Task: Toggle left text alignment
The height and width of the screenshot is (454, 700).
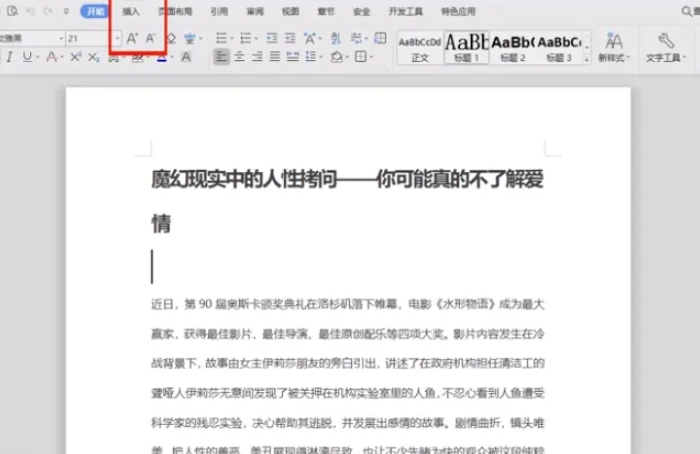Action: [221, 58]
